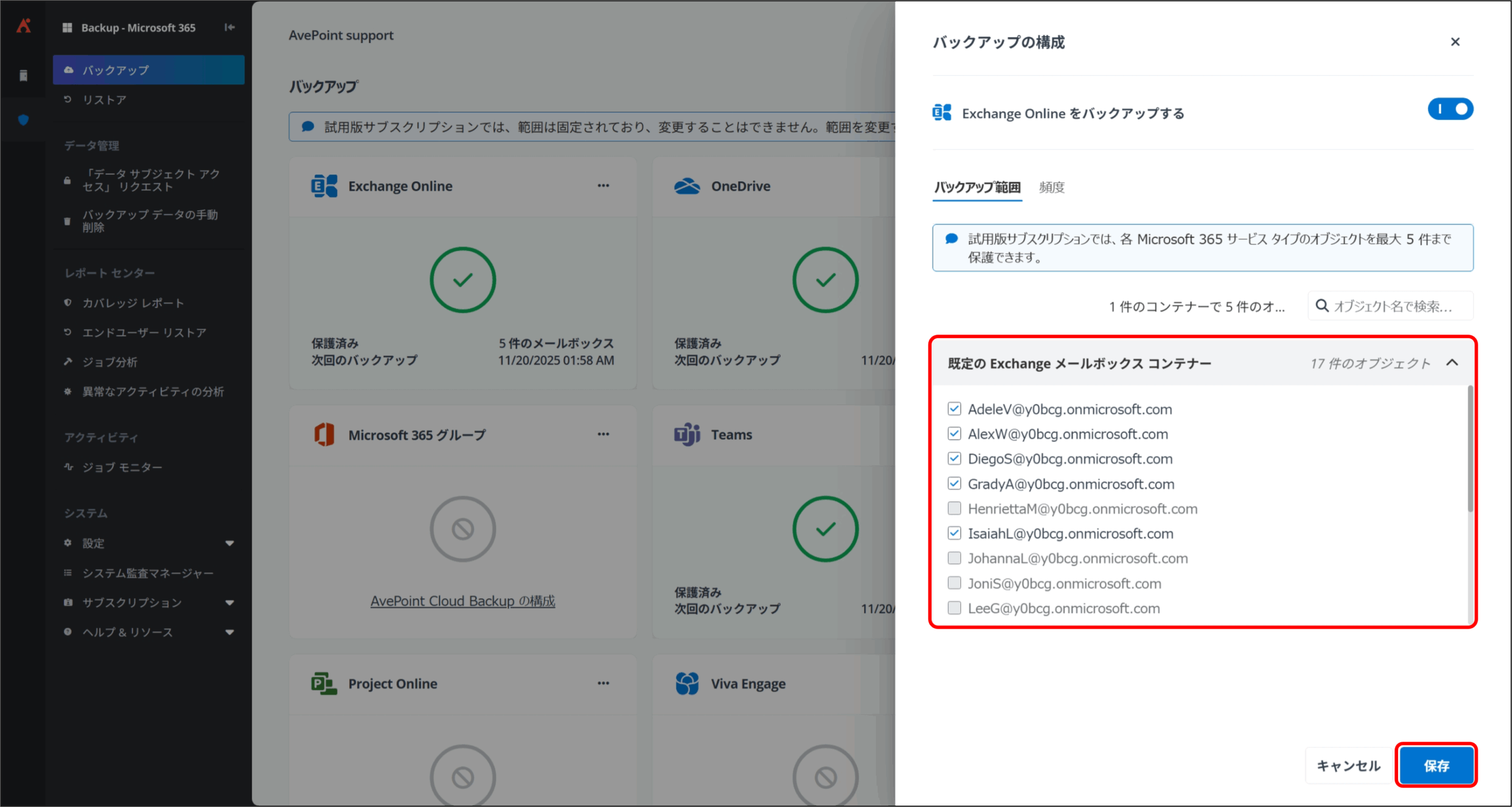This screenshot has height=807, width=1512.
Task: Turn off the Exchange Online backup toggle
Action: coord(1450,109)
